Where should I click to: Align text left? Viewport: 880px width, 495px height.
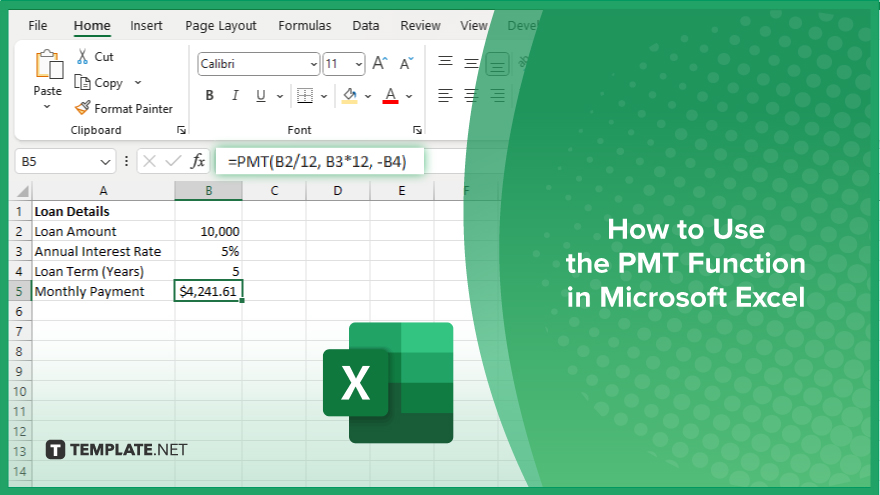[446, 96]
